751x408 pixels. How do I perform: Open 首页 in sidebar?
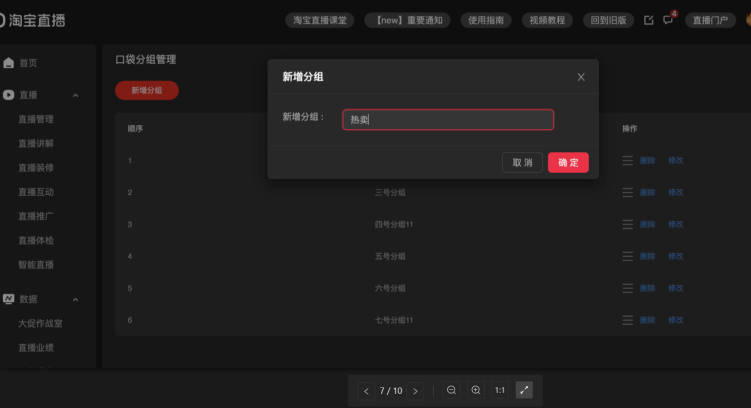(28, 63)
